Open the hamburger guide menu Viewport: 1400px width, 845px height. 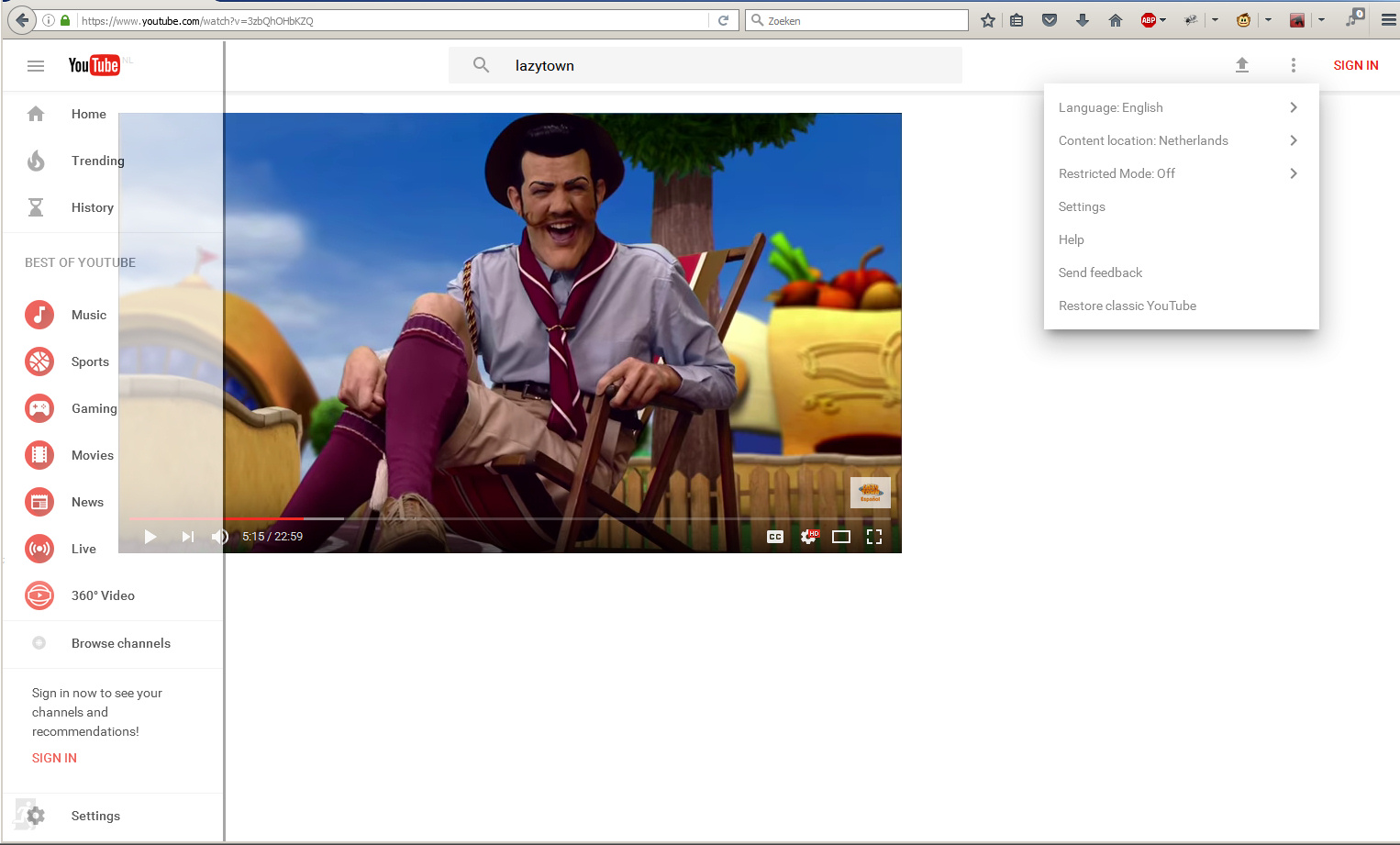[36, 65]
